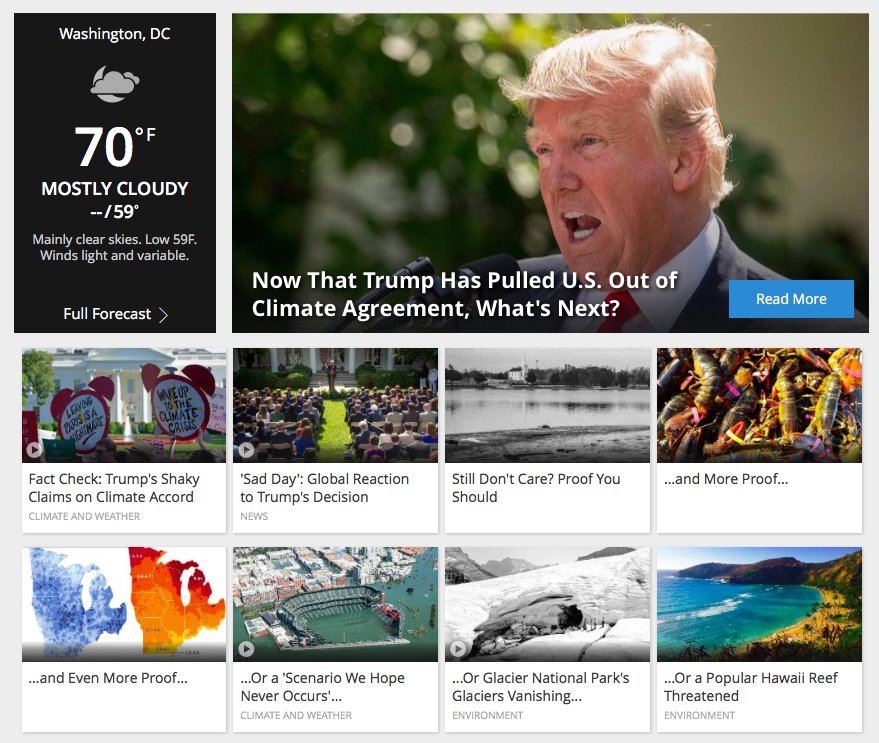Open 'Still Don't Care? Proof You Should' article

(536, 488)
